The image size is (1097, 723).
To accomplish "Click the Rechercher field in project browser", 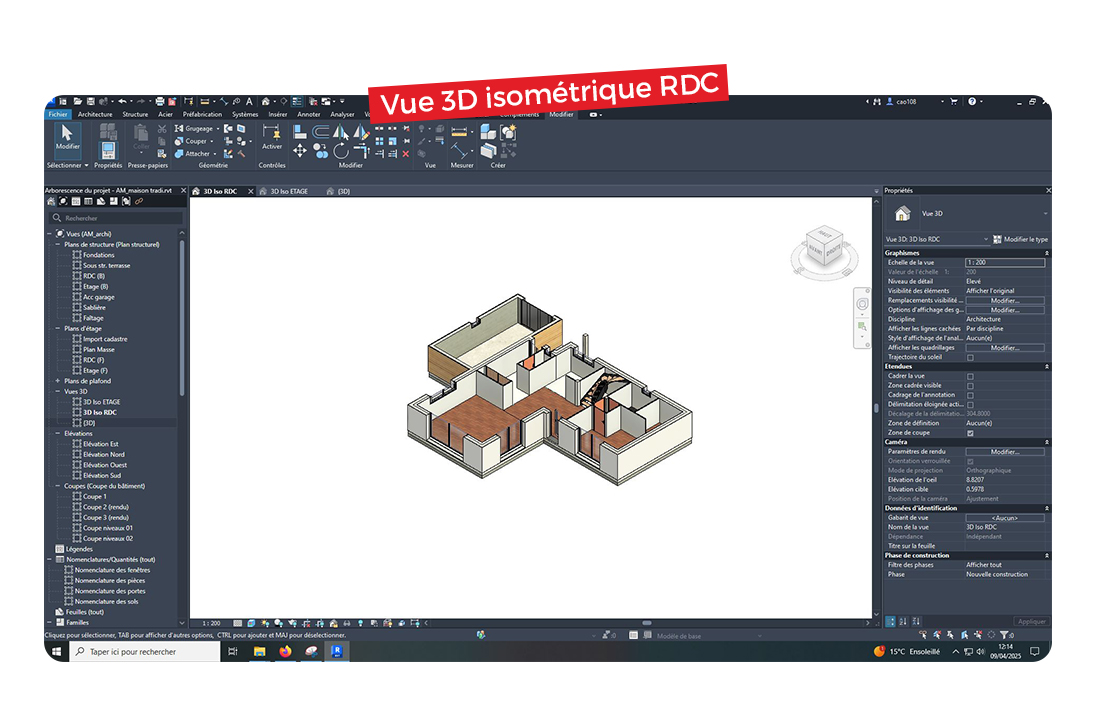I will pos(115,218).
